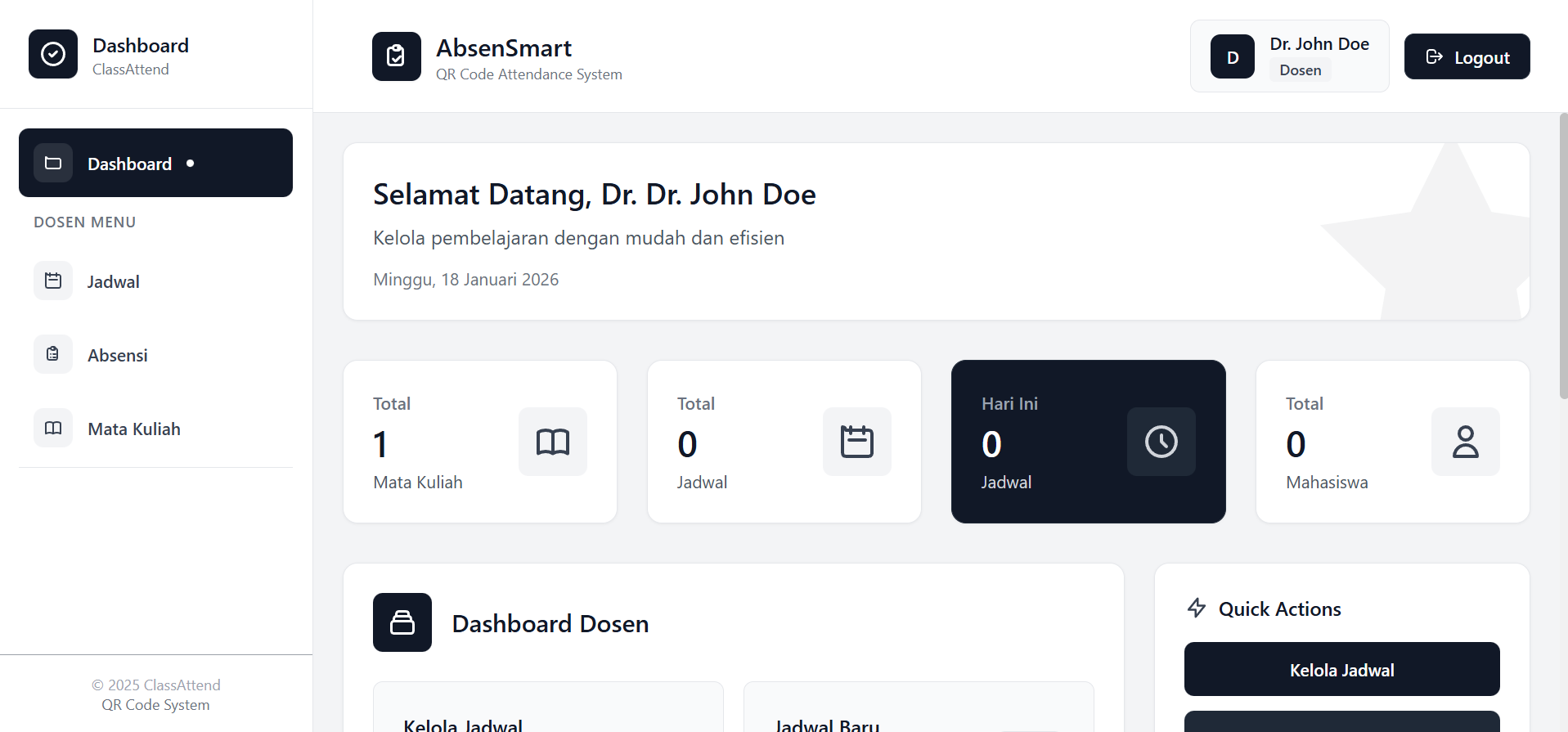Open the Hari Ini Jadwal stat card

tap(1089, 442)
